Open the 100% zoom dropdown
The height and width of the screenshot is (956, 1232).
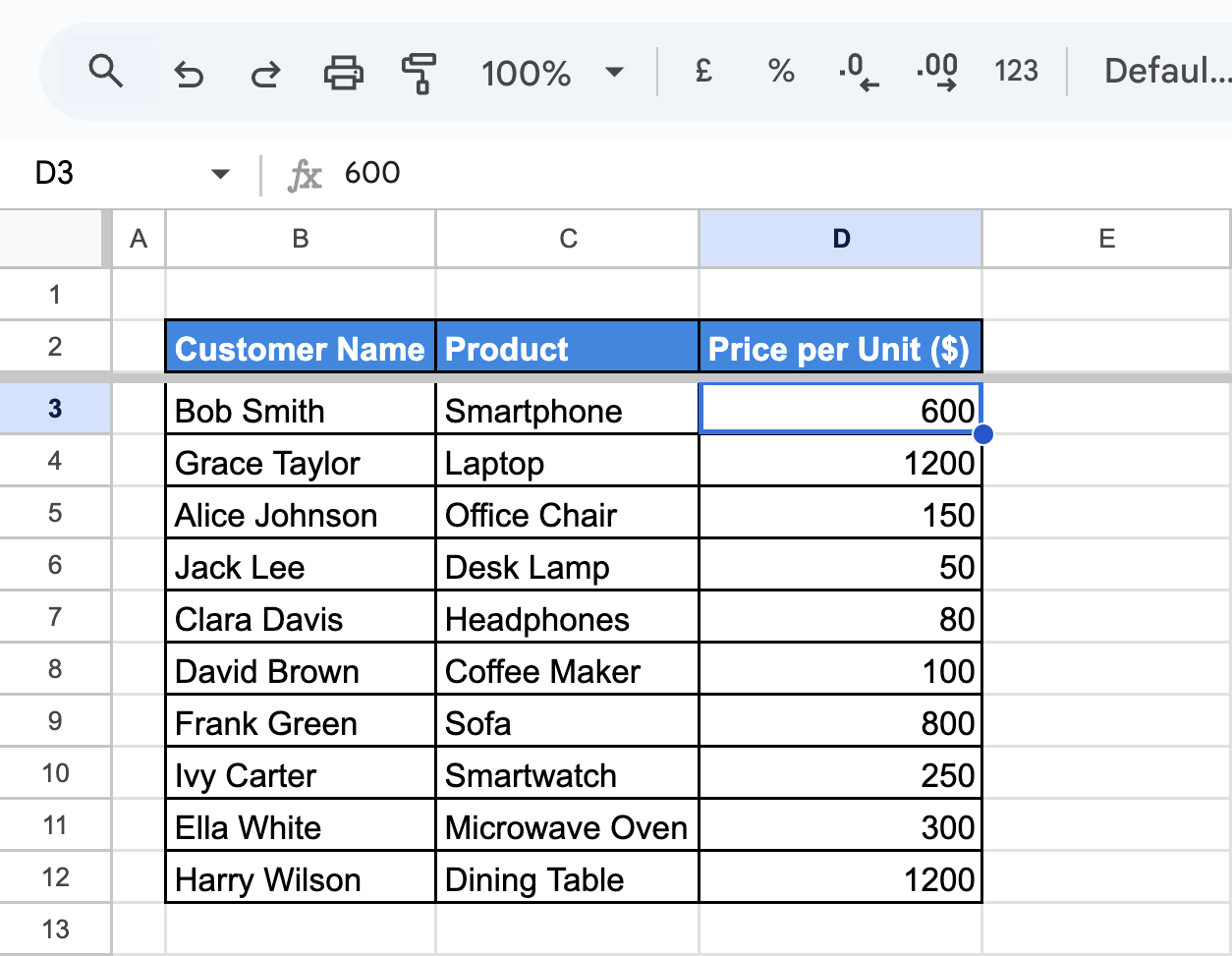(x=552, y=73)
